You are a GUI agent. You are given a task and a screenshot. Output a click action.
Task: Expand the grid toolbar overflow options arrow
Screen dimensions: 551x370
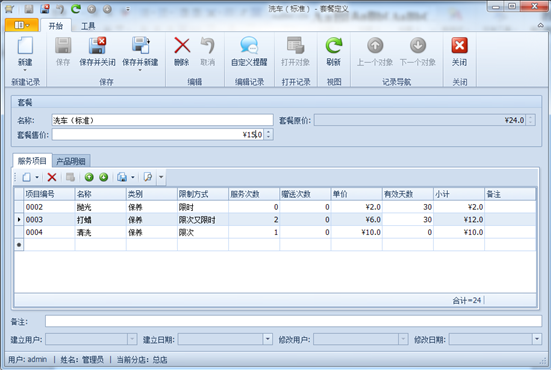(161, 177)
